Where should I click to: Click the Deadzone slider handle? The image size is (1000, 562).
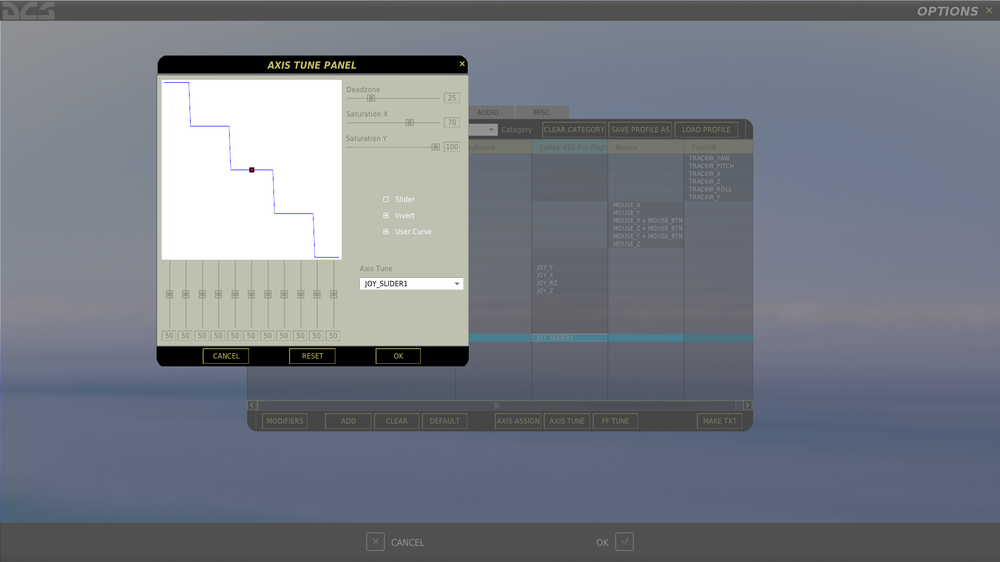coord(371,98)
